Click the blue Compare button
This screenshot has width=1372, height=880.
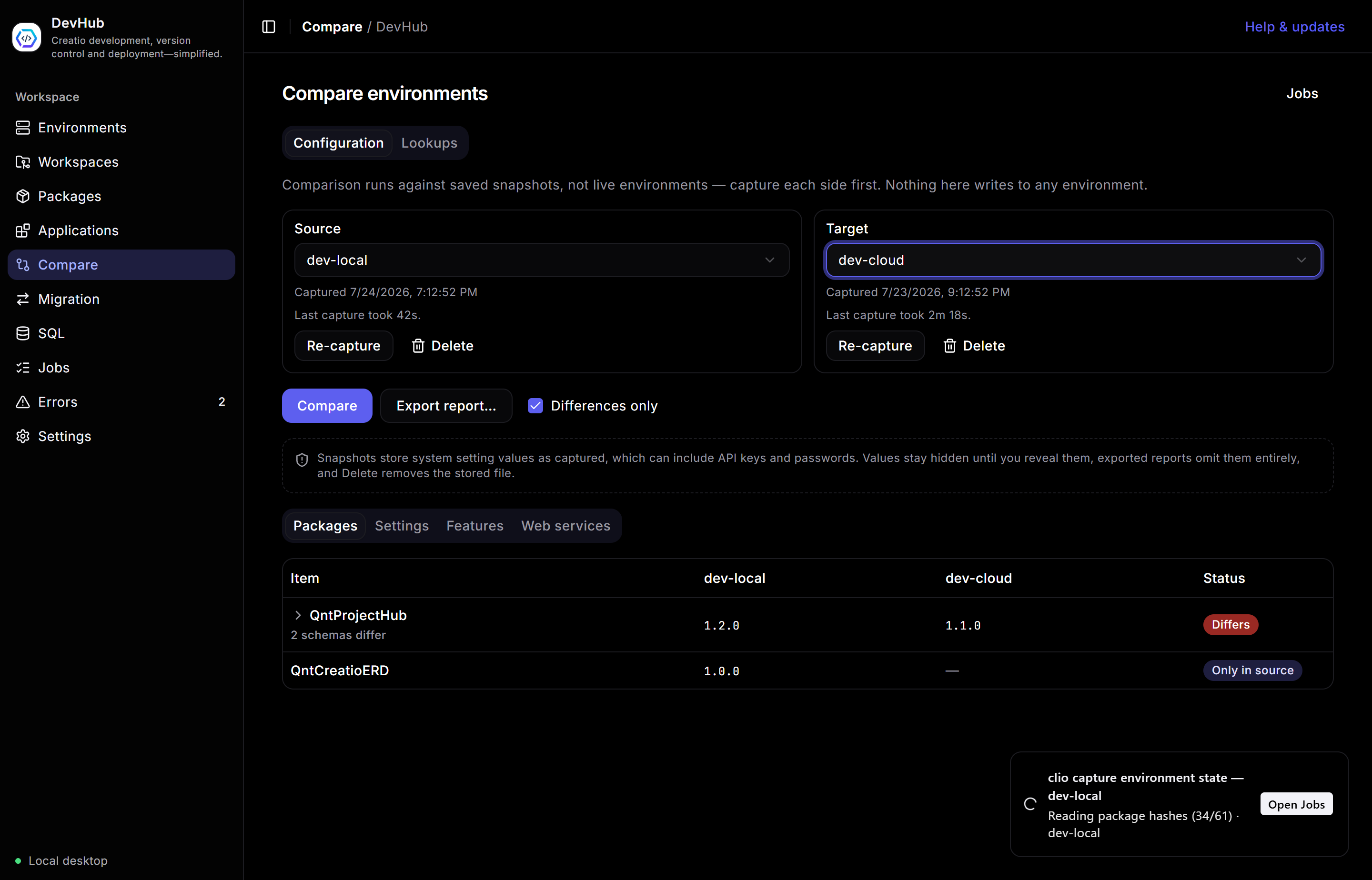[x=327, y=406]
